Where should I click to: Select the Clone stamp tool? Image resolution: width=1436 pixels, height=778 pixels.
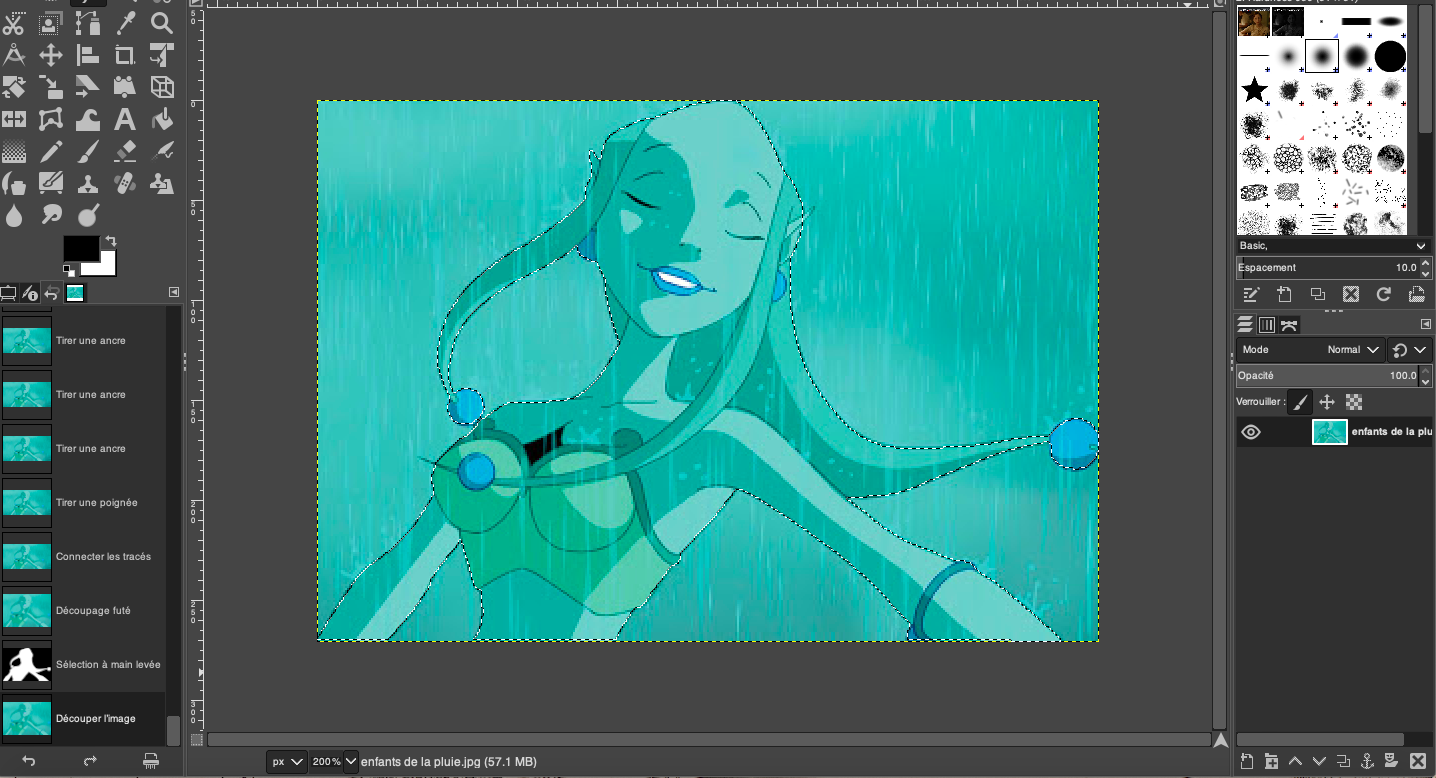click(88, 184)
